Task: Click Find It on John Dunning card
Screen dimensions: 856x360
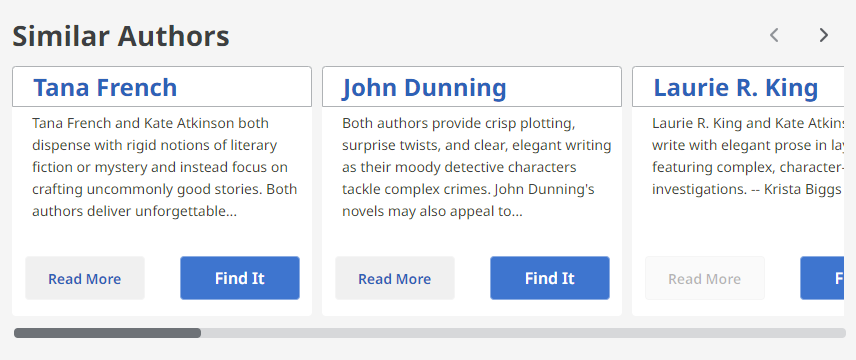Action: [550, 278]
